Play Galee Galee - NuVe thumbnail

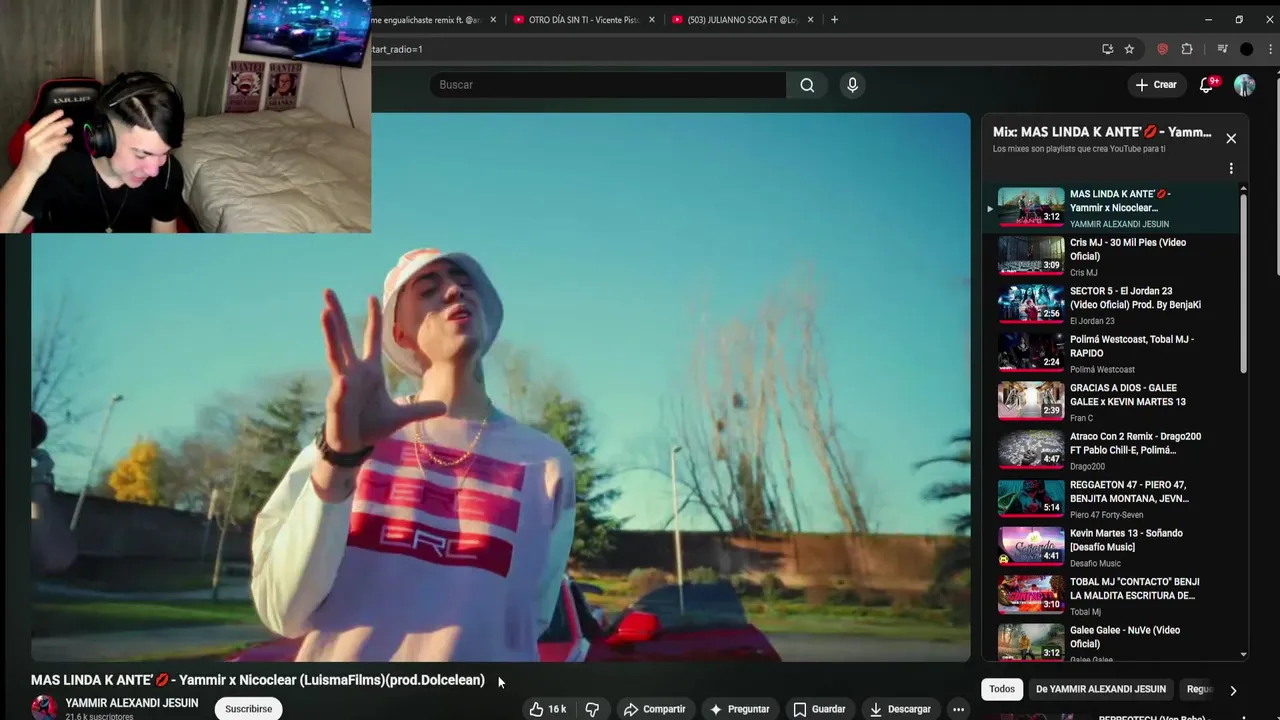(x=1031, y=643)
